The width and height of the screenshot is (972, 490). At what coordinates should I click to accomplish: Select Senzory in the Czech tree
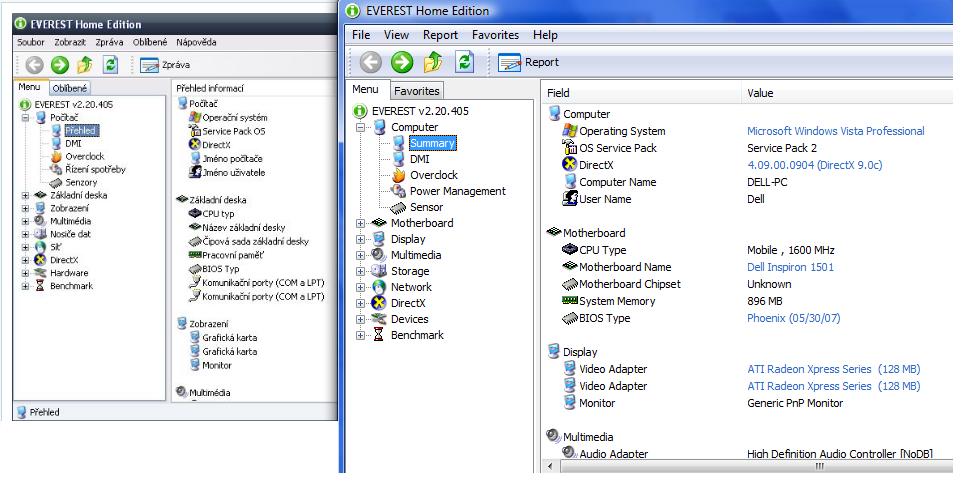tap(81, 182)
